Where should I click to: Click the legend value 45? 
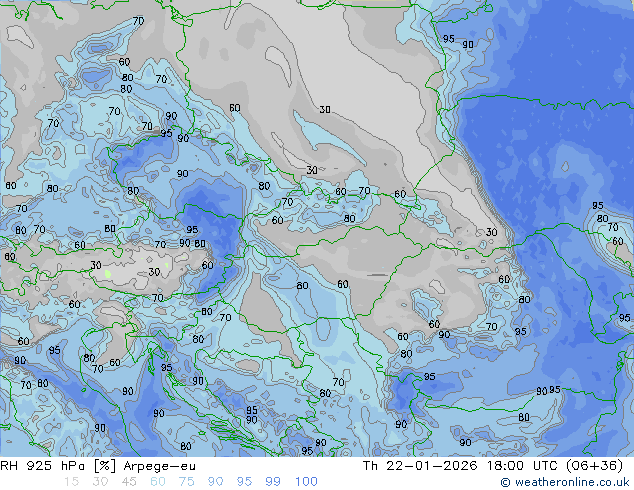tap(129, 482)
